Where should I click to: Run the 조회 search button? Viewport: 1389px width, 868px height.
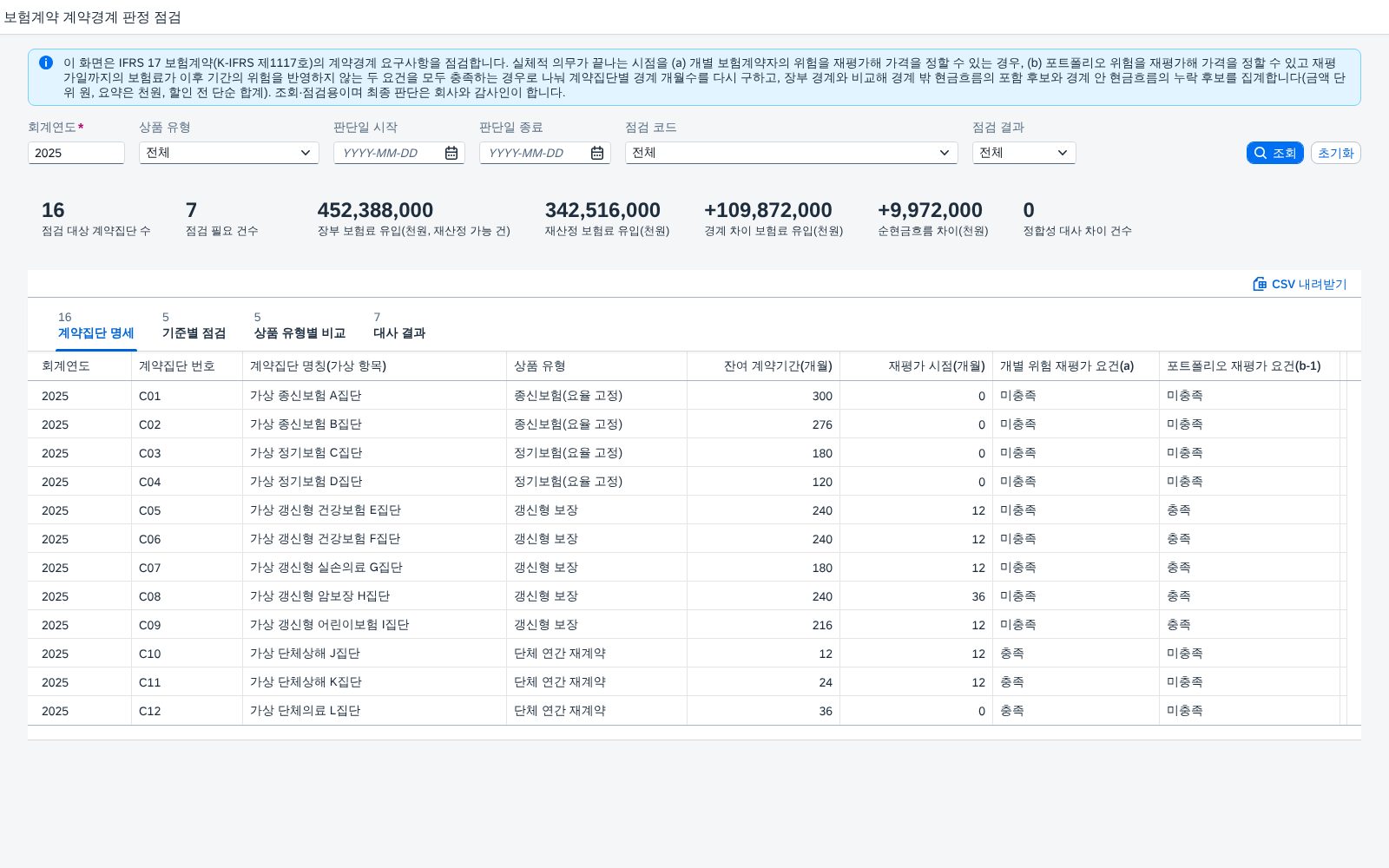[x=1274, y=153]
